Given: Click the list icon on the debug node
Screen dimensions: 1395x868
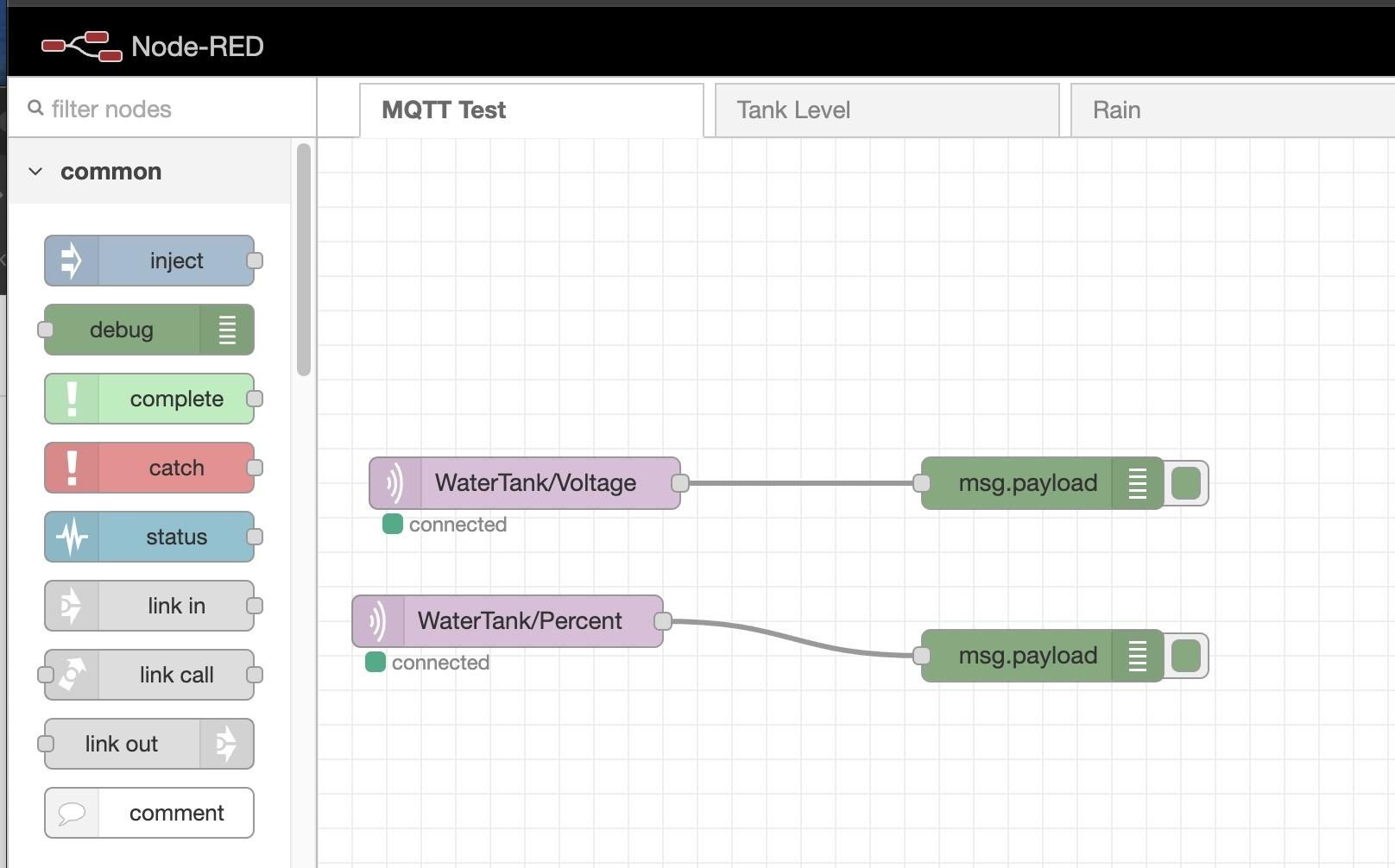Looking at the screenshot, I should pyautogui.click(x=226, y=329).
